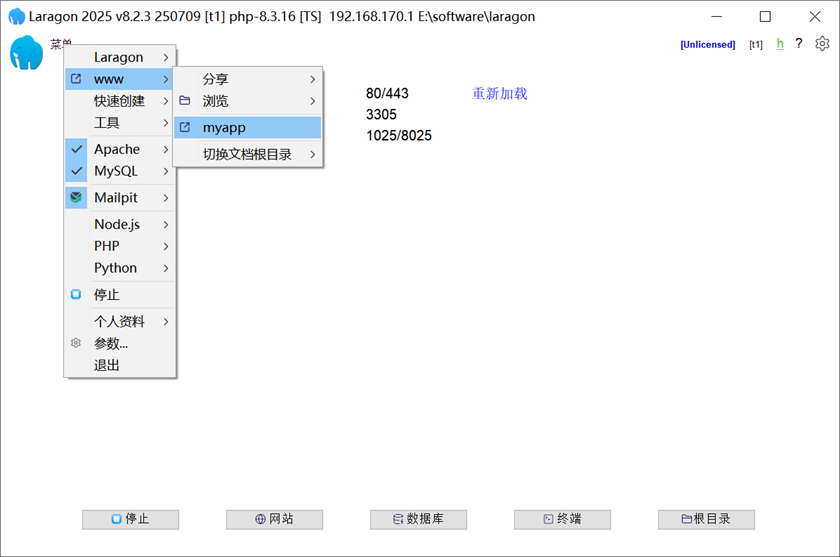The width and height of the screenshot is (840, 557).
Task: Click the open-link icon beside myapp
Action: click(185, 127)
